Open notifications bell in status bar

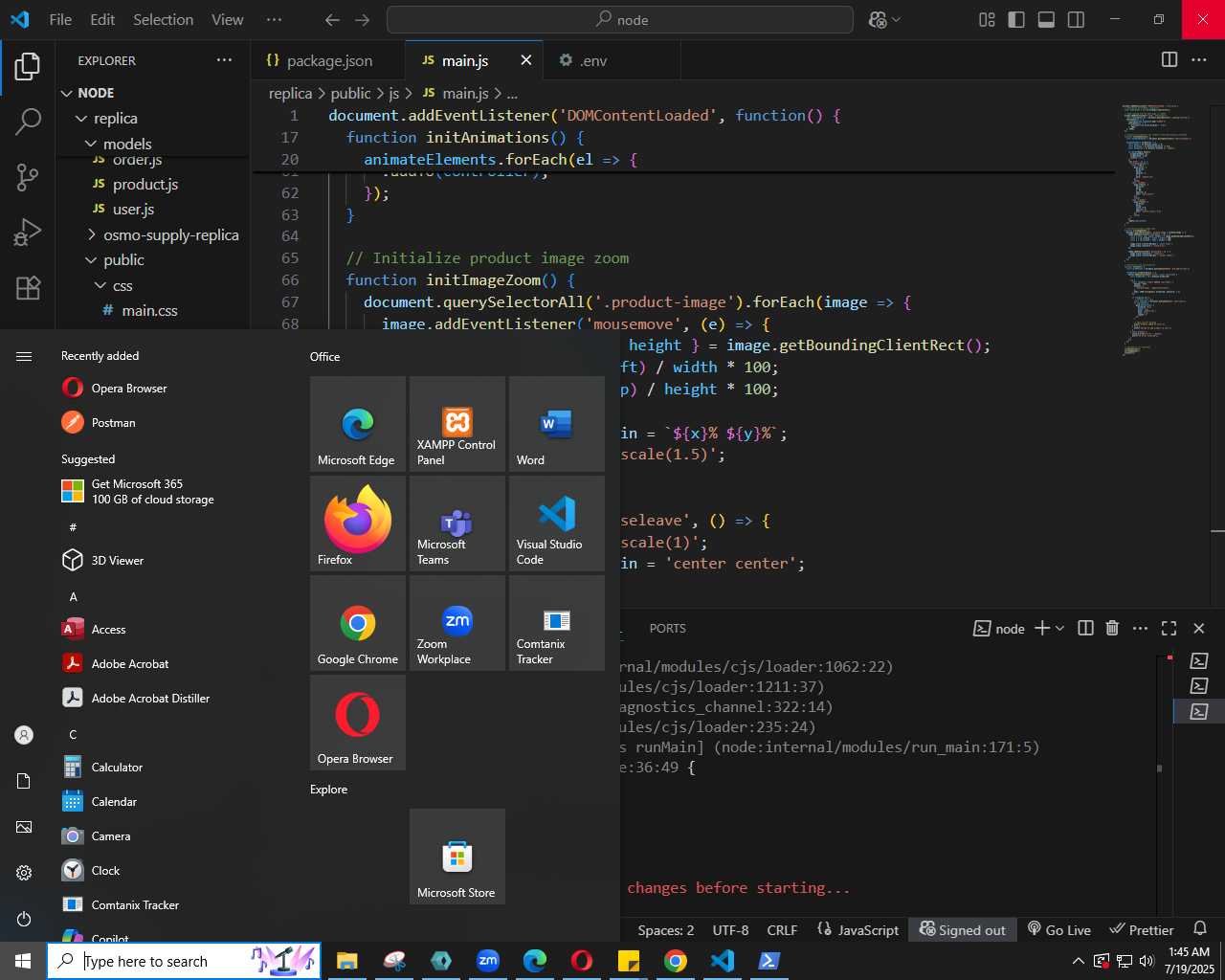[1199, 929]
